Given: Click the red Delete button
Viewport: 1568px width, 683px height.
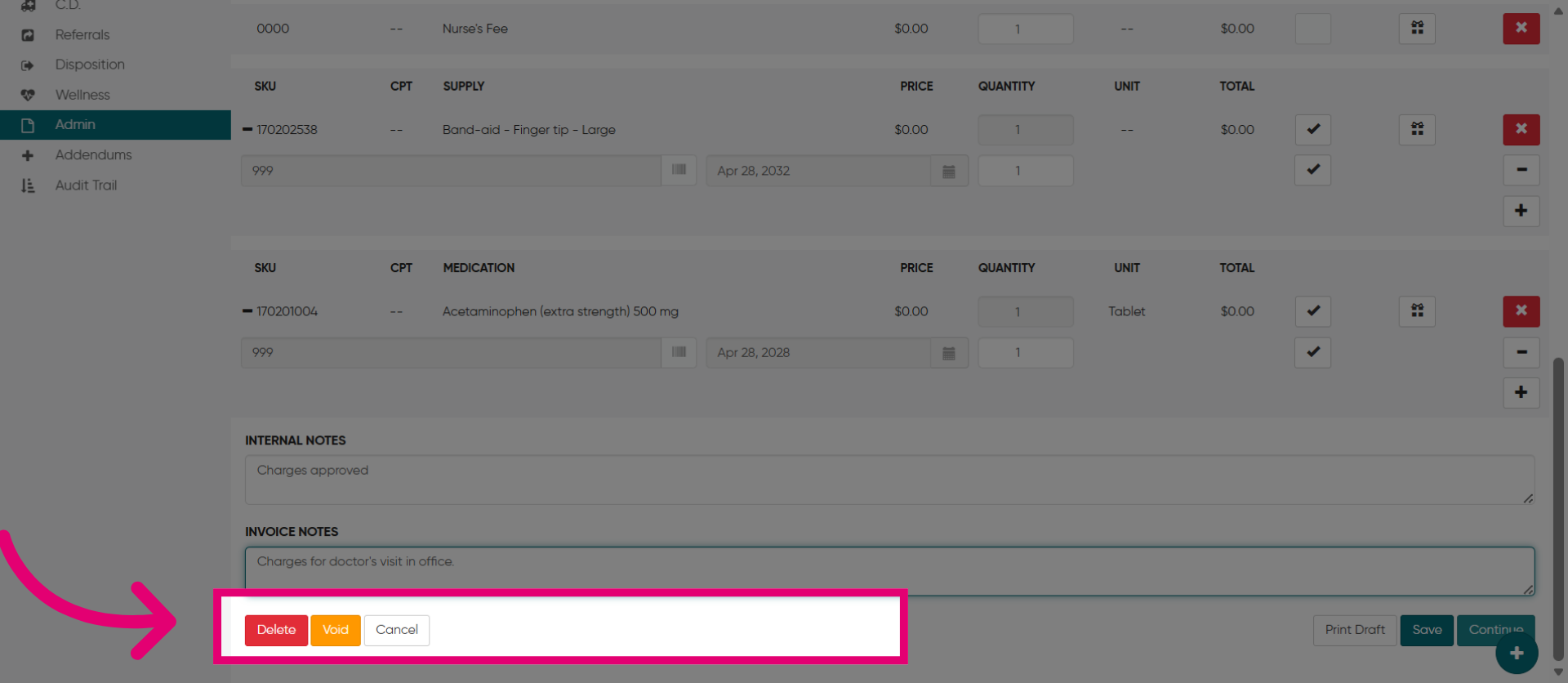Looking at the screenshot, I should pyautogui.click(x=276, y=630).
